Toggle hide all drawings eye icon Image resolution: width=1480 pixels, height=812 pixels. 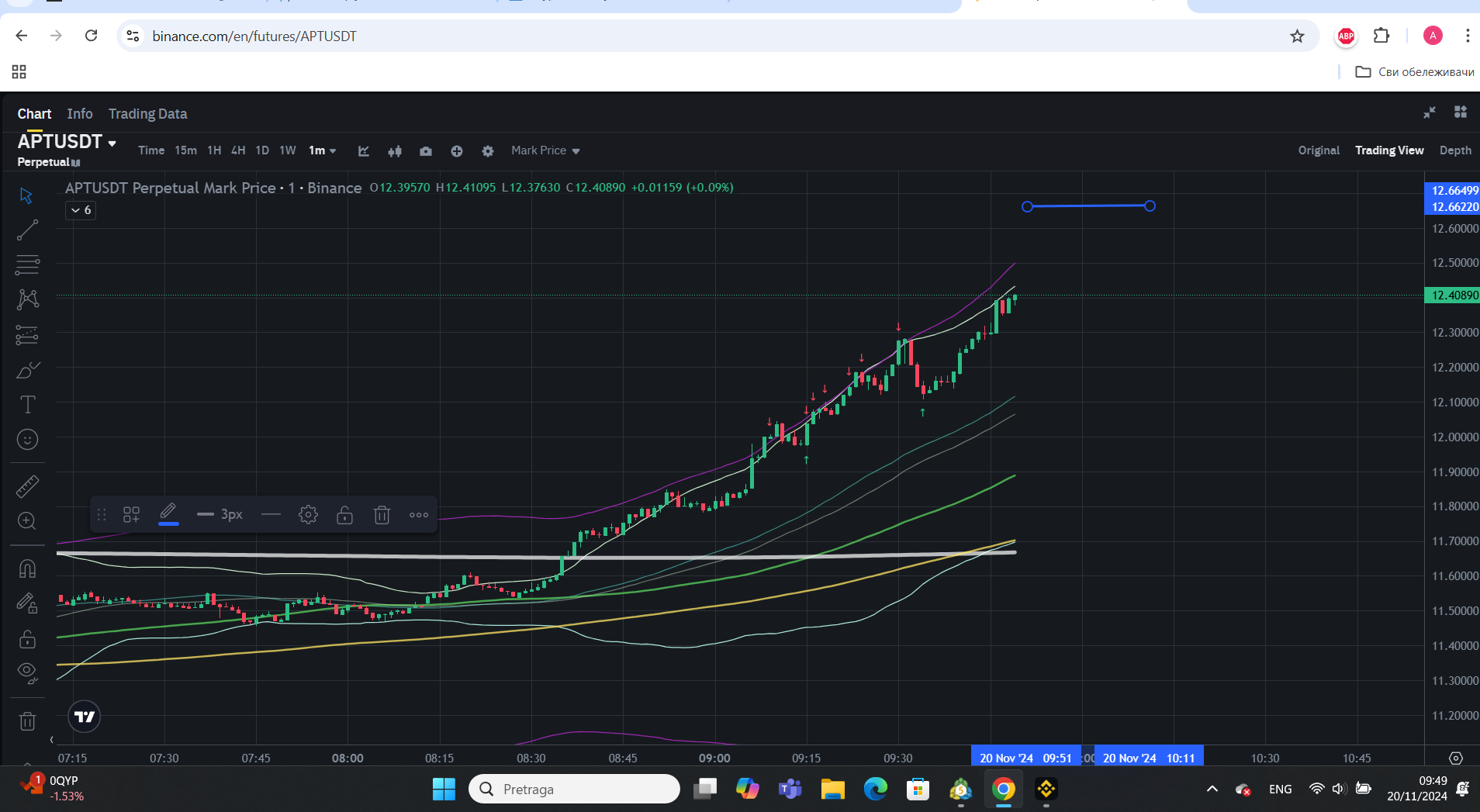tap(27, 672)
